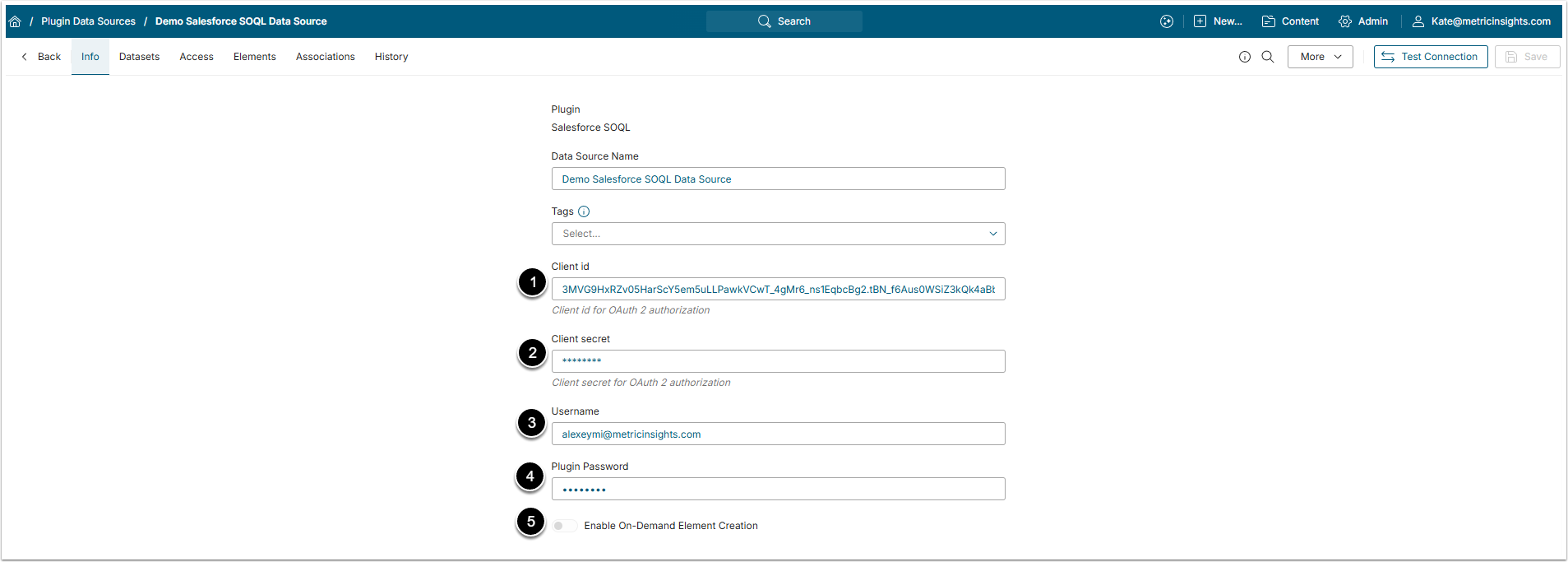Toggle Enable On-Demand Element Creation

[x=564, y=526]
